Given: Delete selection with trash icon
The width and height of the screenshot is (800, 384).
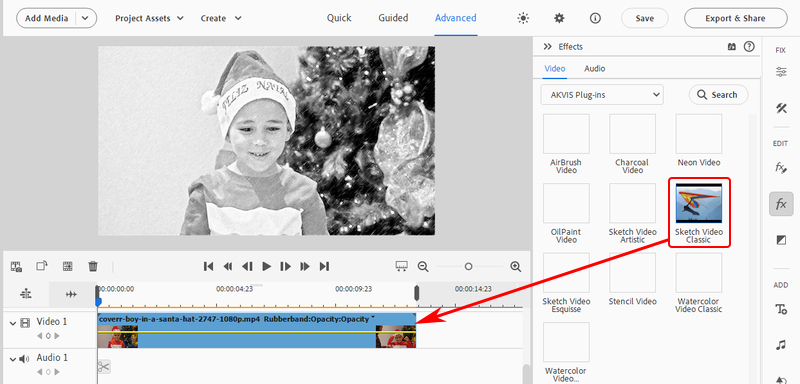Looking at the screenshot, I should 93,266.
